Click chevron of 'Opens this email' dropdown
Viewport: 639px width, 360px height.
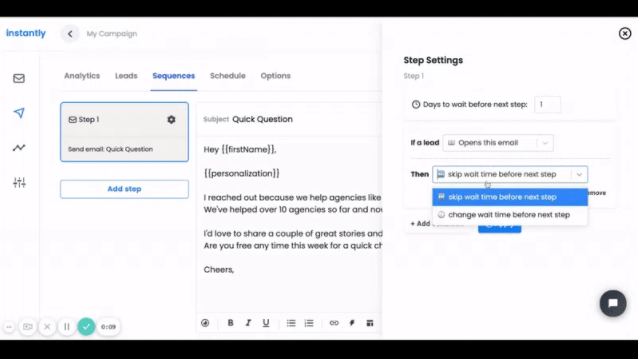[x=545, y=143]
